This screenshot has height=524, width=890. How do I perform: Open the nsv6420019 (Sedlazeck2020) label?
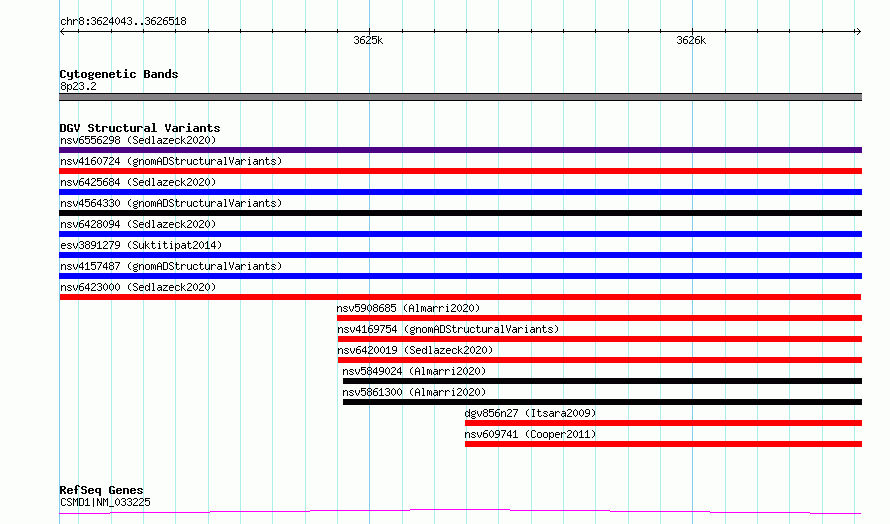pyautogui.click(x=415, y=350)
